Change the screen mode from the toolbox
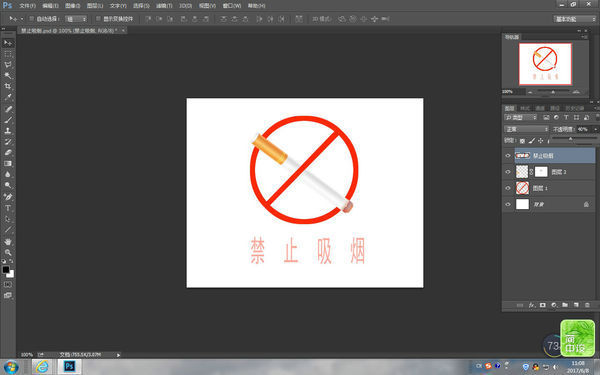The height and width of the screenshot is (375, 600). (8, 295)
